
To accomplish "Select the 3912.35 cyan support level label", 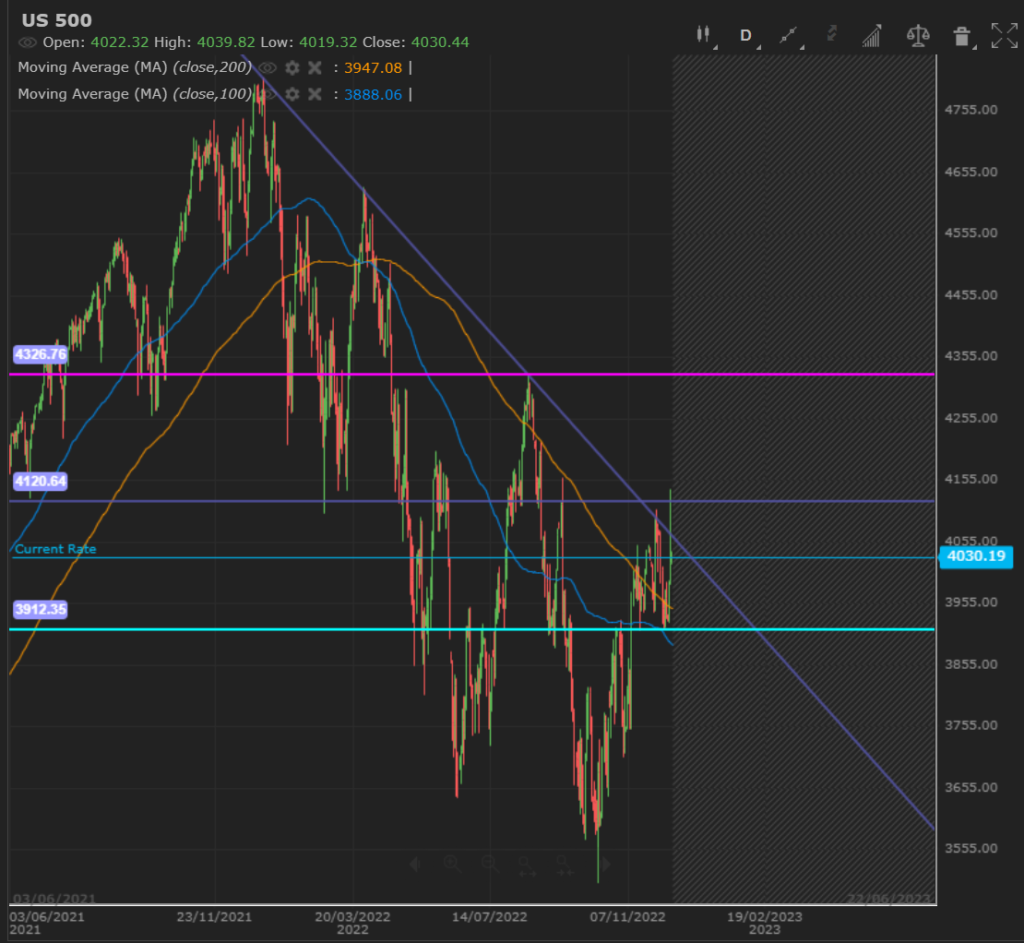I will coord(41,608).
